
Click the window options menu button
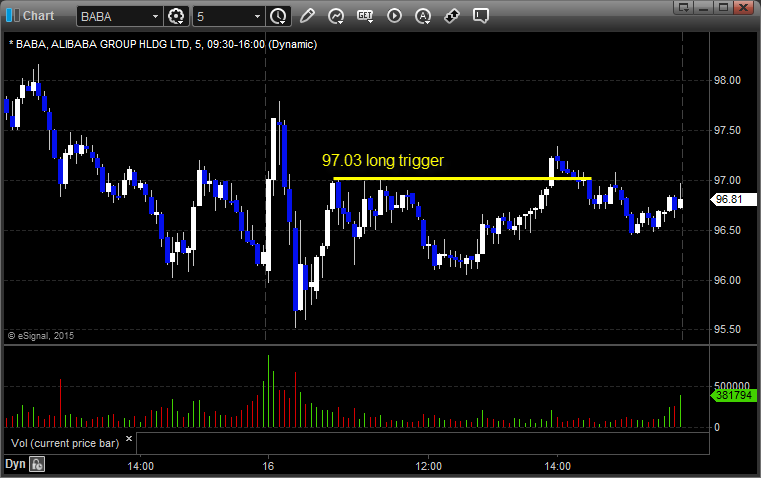pos(683,7)
